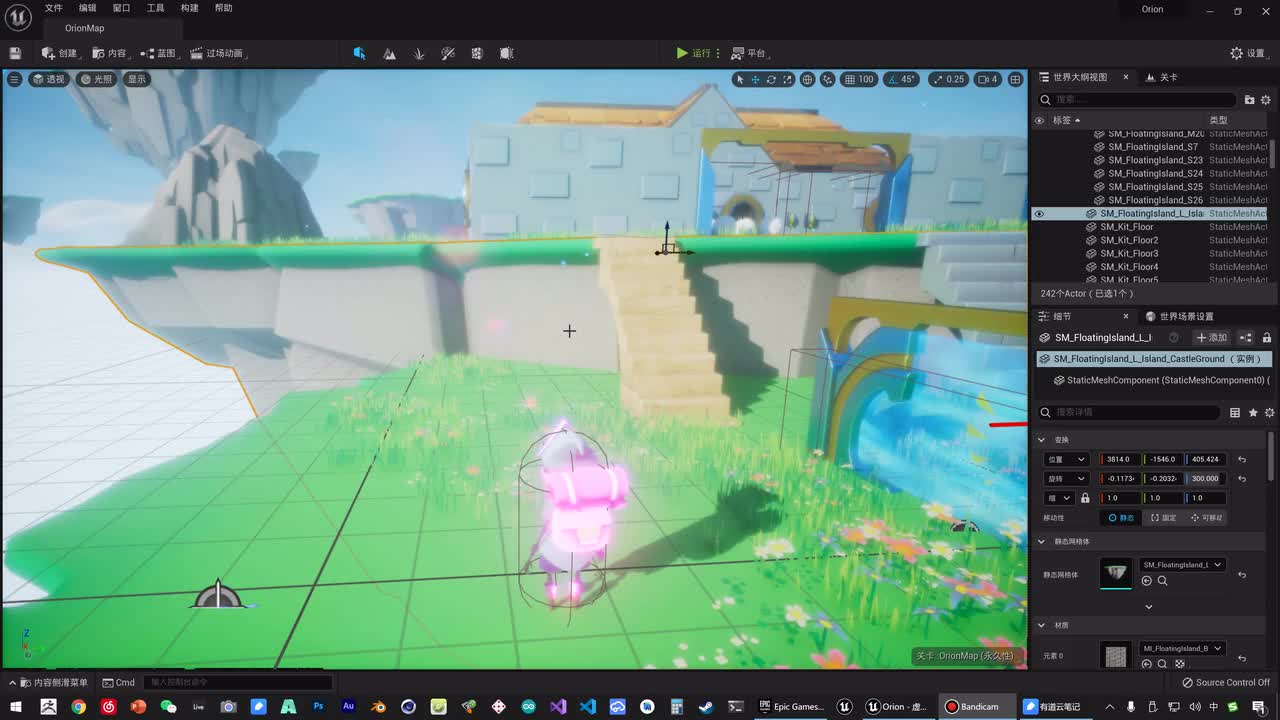Open 旋转 (Rotation) type dropdown
The image size is (1280, 720).
coord(1067,478)
